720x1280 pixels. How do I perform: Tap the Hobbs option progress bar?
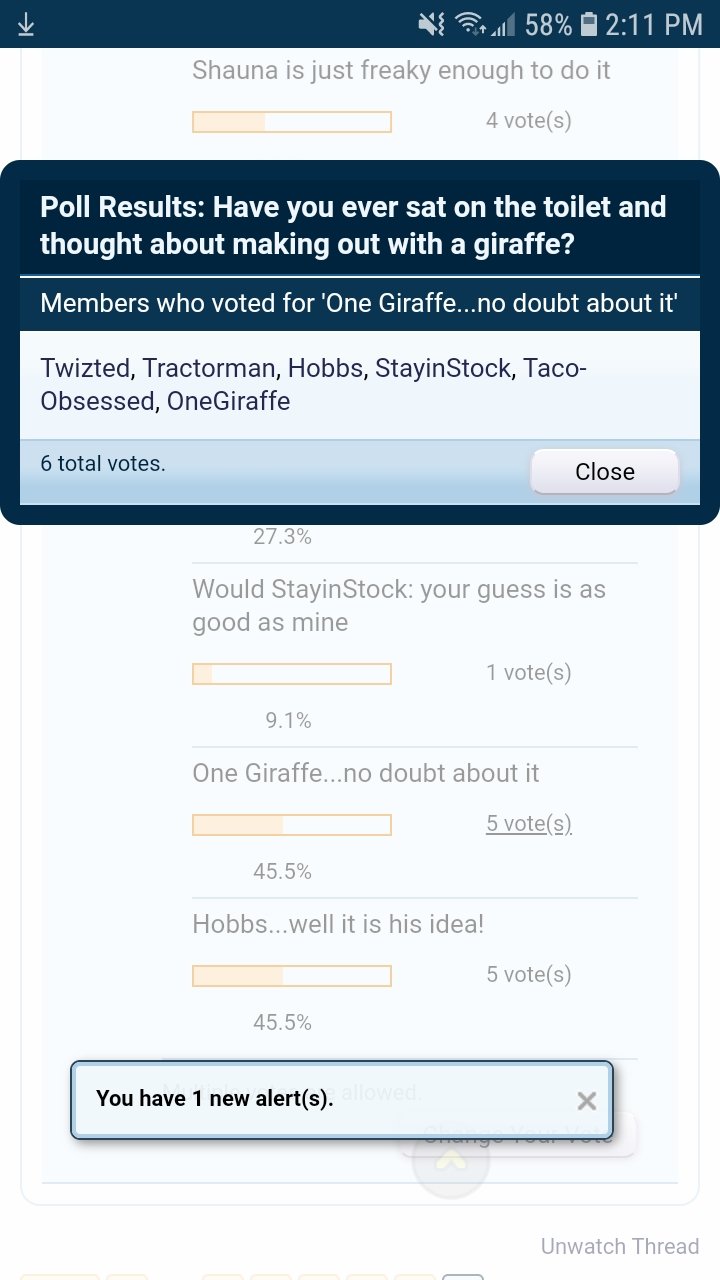pos(292,975)
